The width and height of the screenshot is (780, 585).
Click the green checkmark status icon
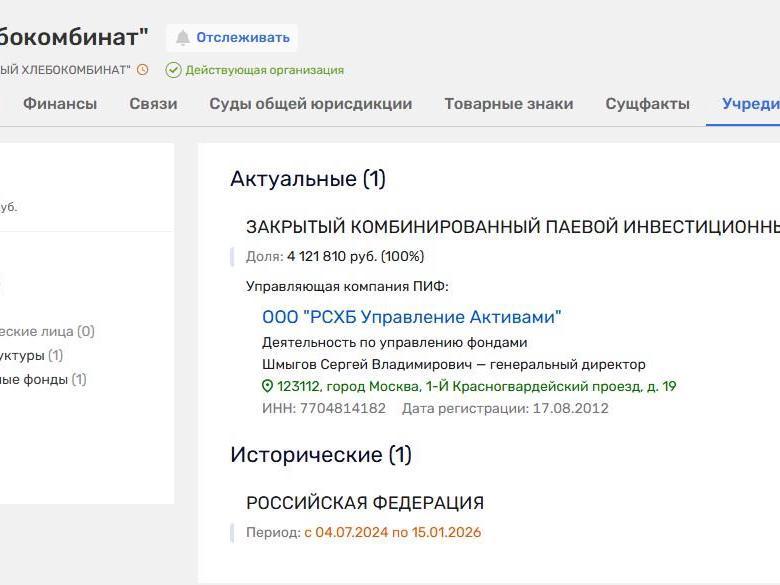173,70
